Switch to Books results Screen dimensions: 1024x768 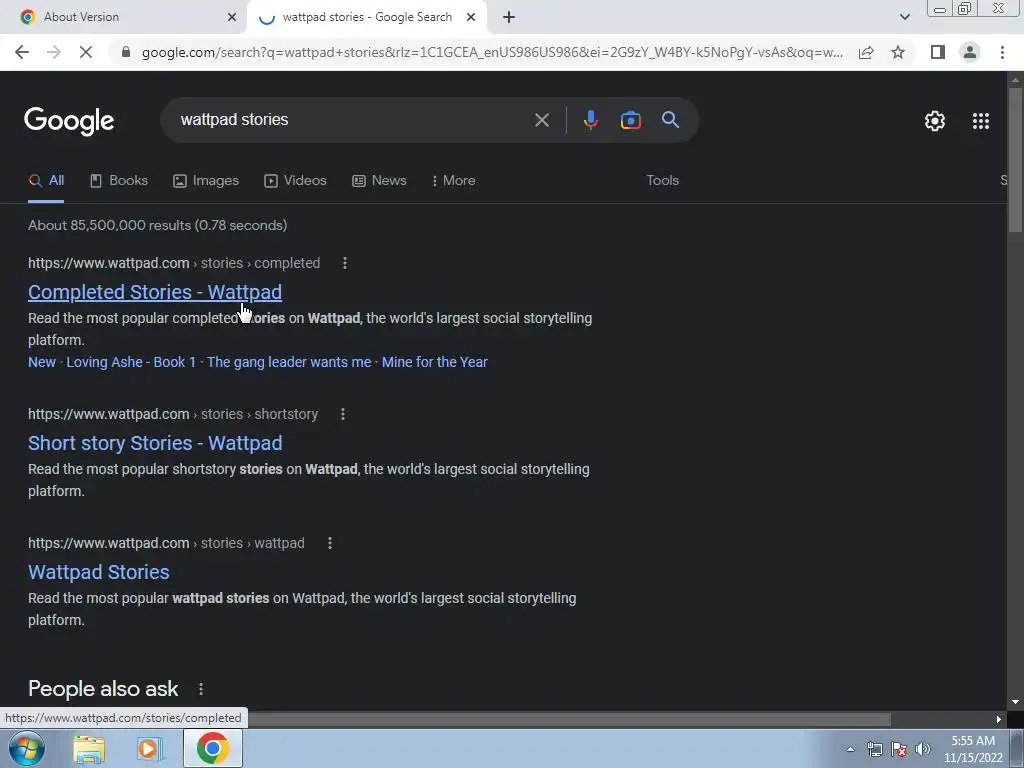coord(119,181)
